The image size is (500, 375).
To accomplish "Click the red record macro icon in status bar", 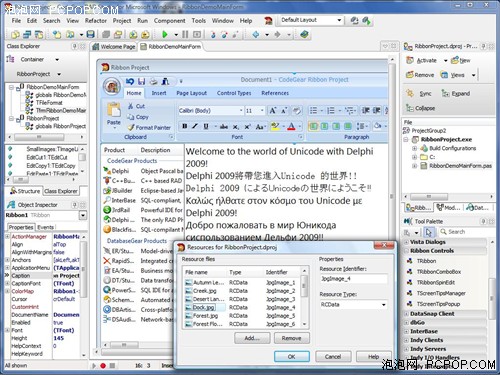I will [x=103, y=366].
